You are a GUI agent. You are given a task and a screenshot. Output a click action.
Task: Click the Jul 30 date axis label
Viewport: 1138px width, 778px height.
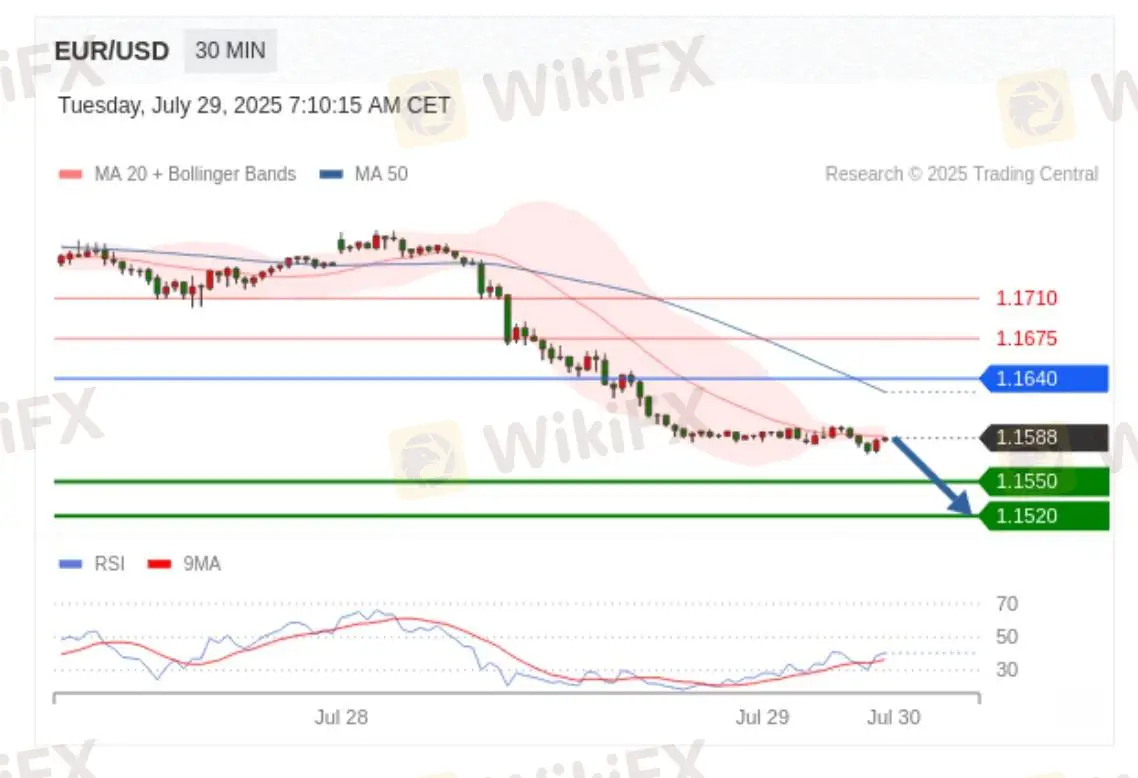893,718
